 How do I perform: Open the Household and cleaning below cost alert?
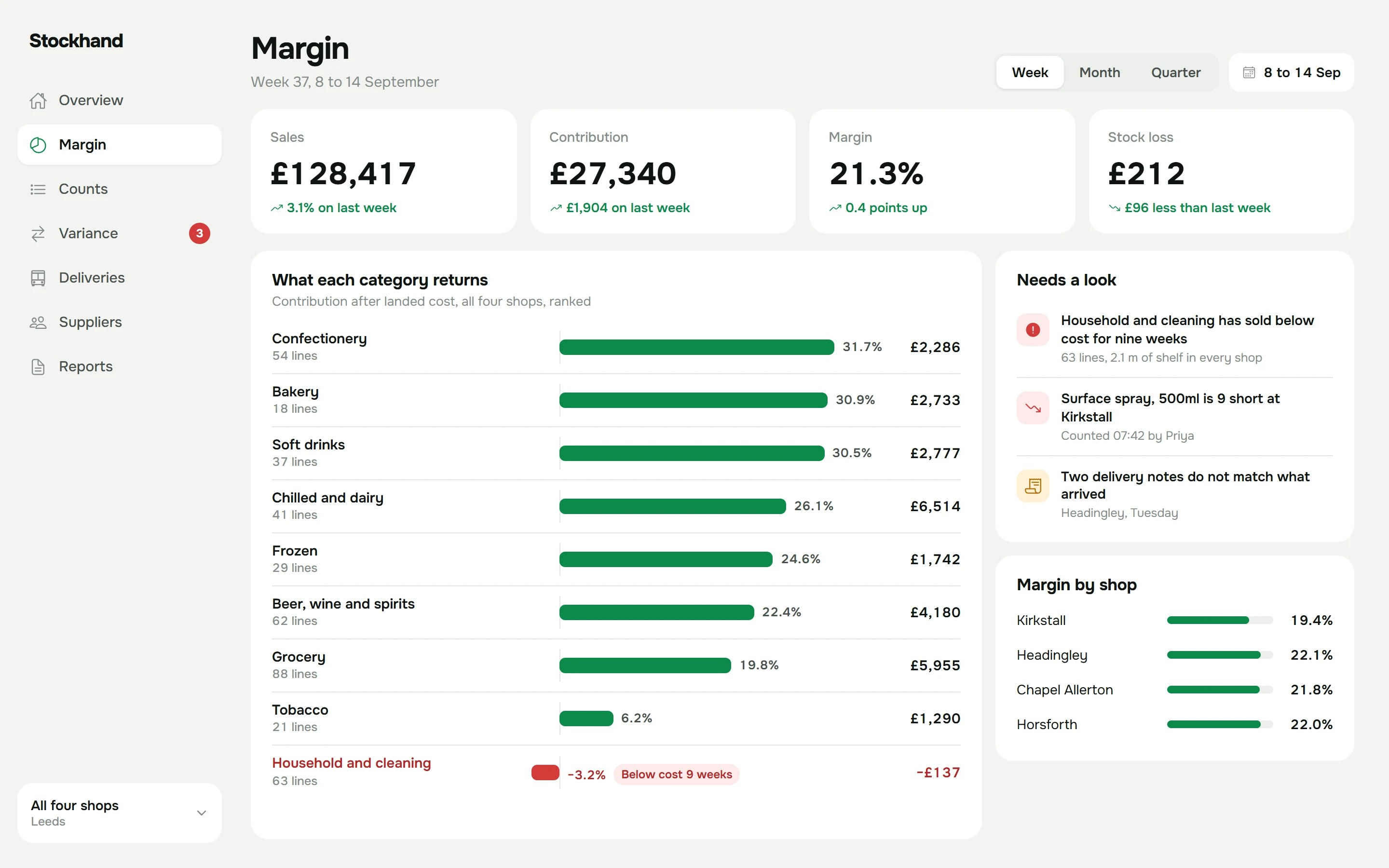point(1174,339)
